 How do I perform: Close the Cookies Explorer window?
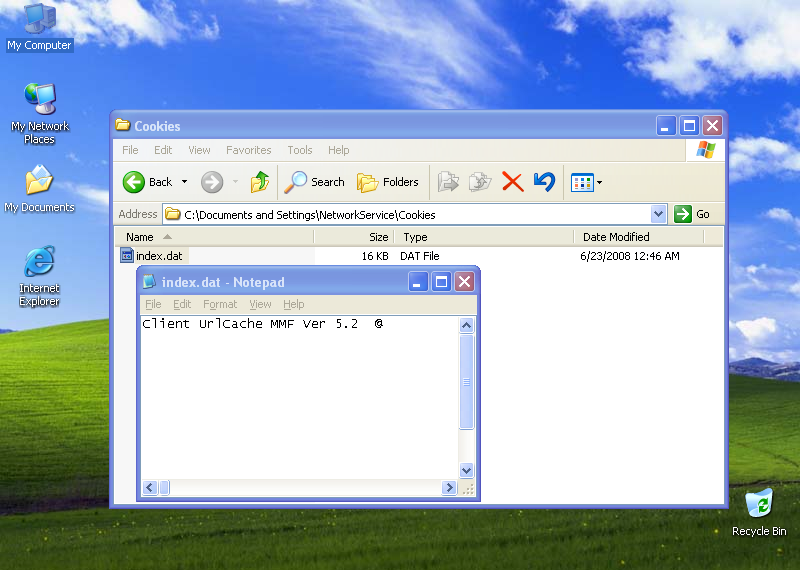[712, 126]
